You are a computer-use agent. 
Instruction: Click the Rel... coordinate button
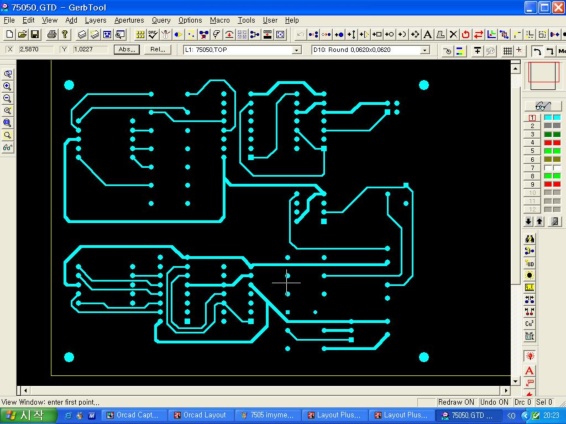[x=158, y=49]
